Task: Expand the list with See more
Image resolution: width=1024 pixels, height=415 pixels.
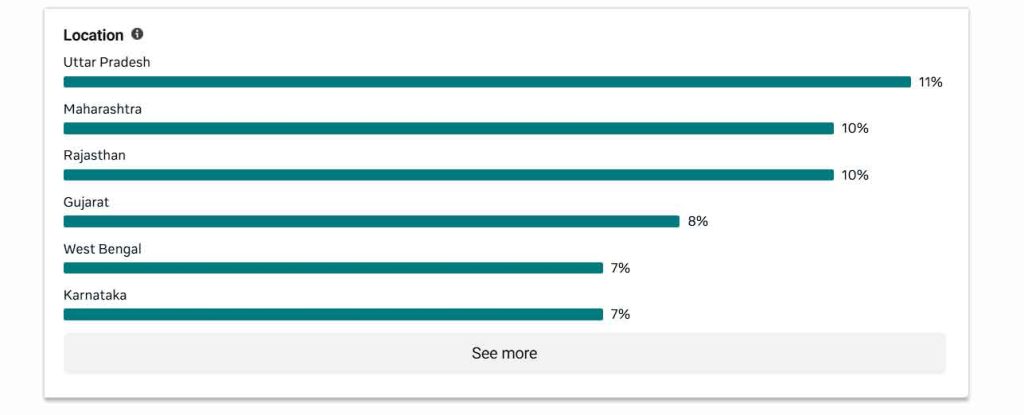Action: tap(504, 353)
